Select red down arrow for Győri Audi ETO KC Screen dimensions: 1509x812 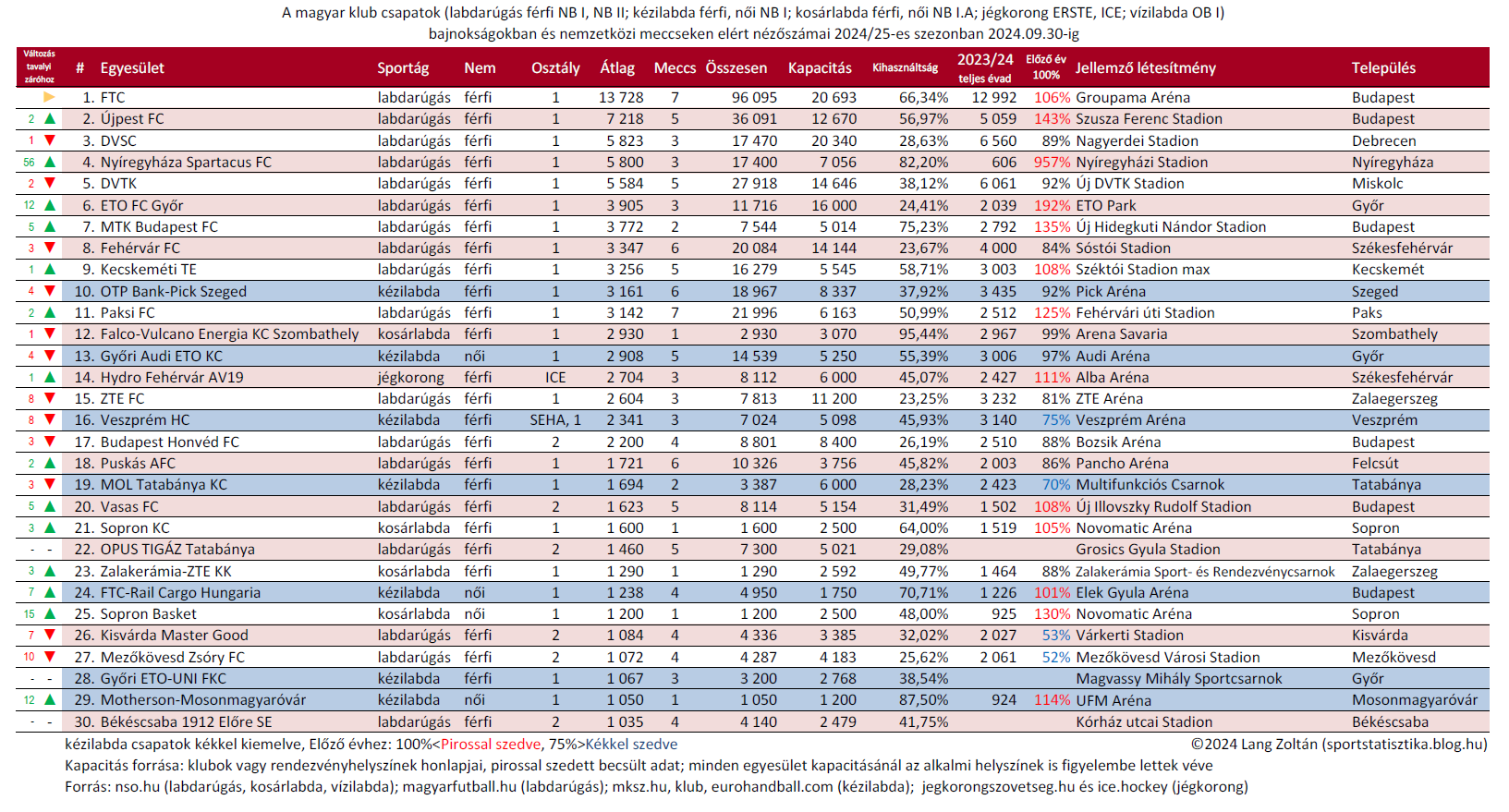(x=50, y=356)
